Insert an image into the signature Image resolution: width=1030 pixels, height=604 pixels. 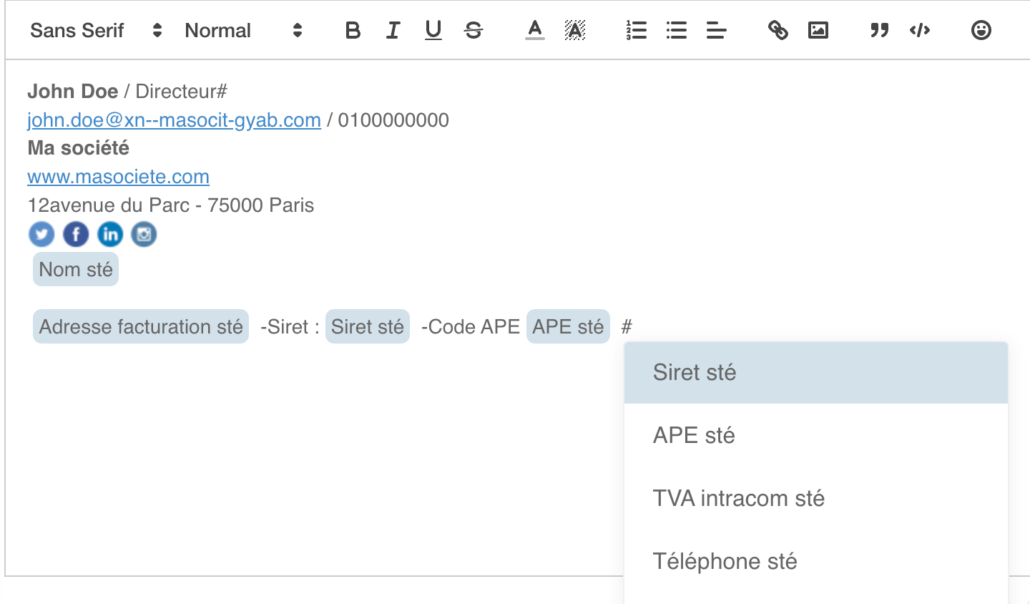818,31
